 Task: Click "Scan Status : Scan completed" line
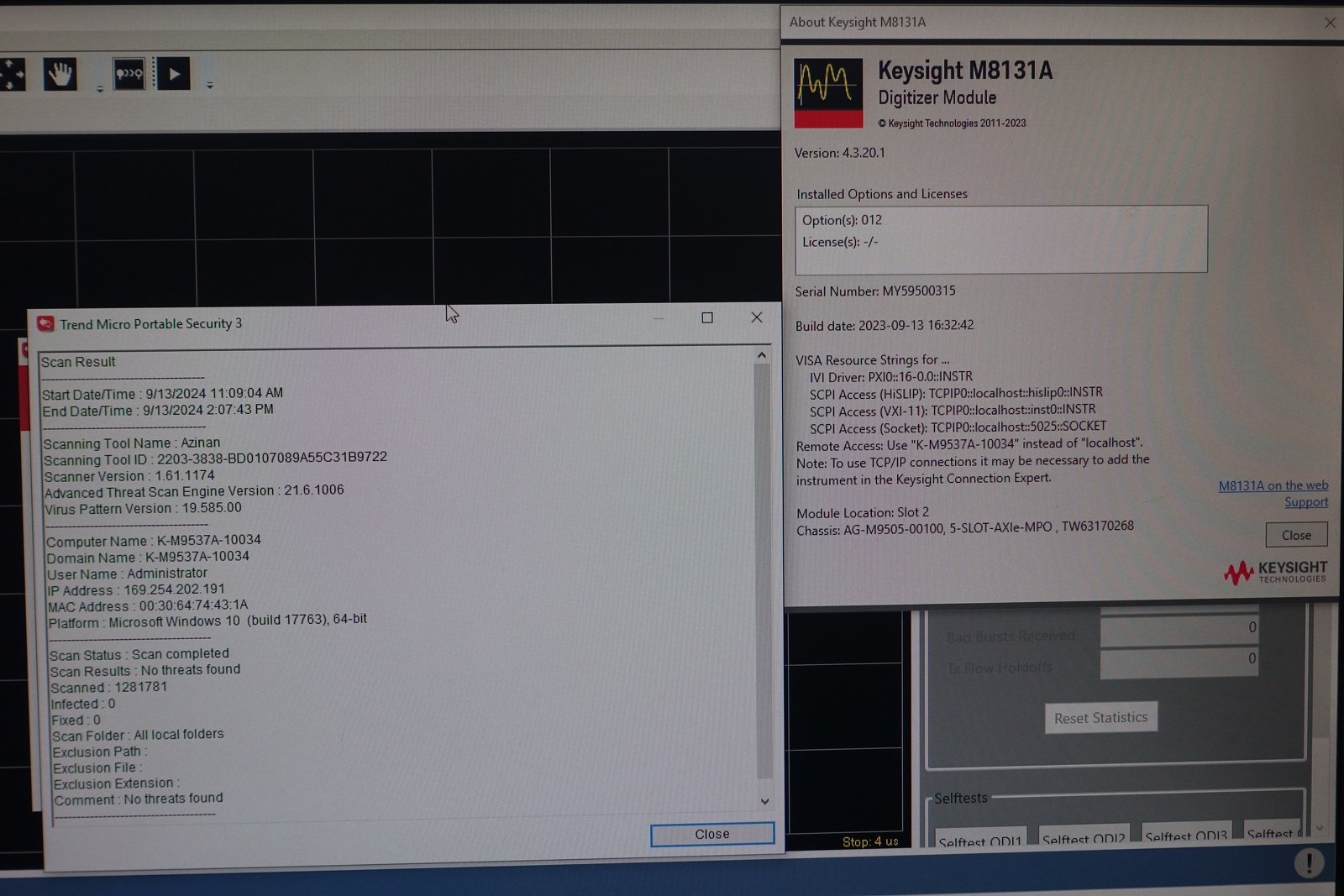[x=139, y=654]
